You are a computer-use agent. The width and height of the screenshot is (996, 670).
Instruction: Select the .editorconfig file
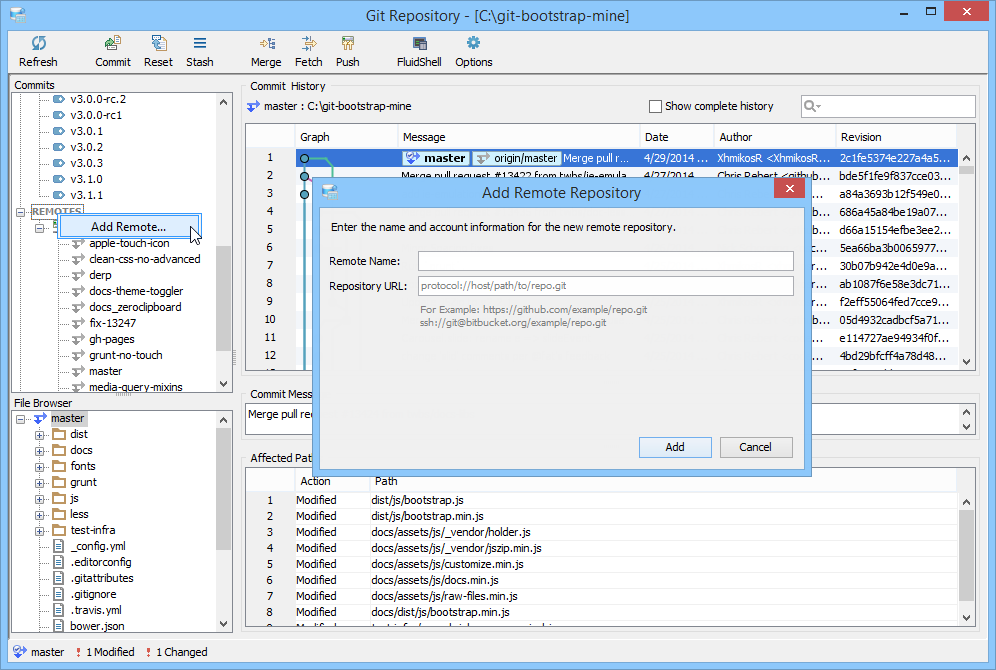point(101,562)
